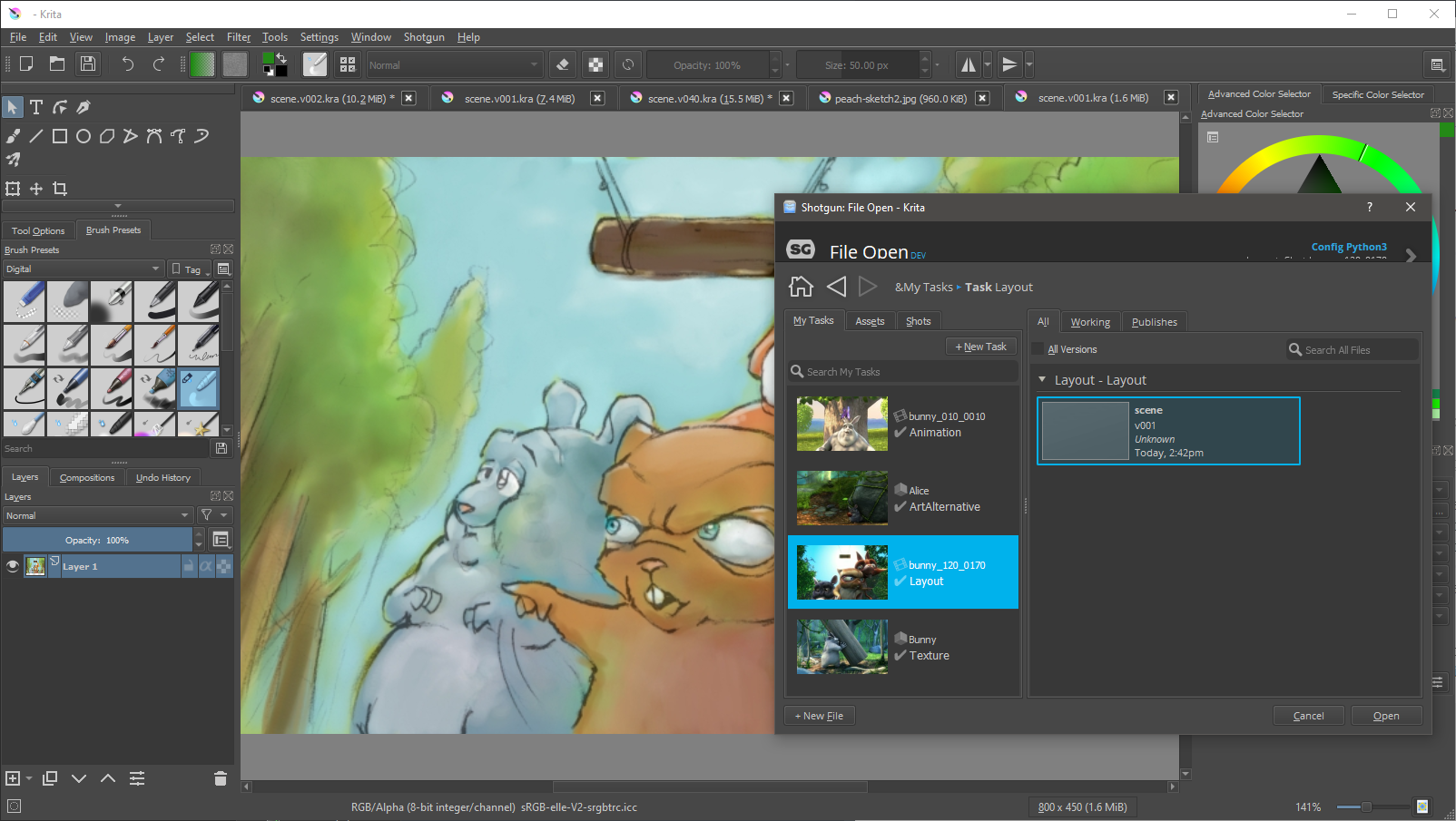Collapse the Layout - Layout group
This screenshot has width=1456, height=821.
click(x=1042, y=379)
